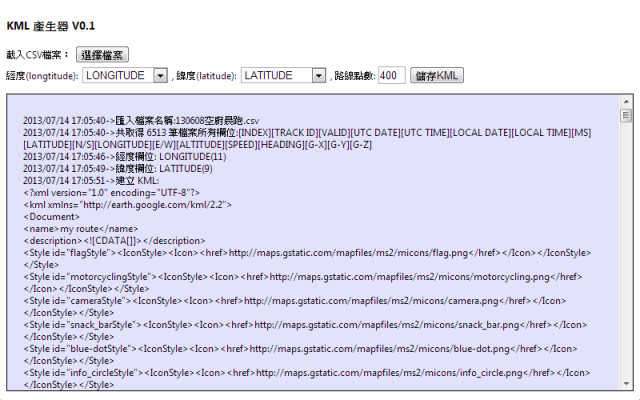Click log line 經度欄位: LONGITUDE(11)
Screen dimensions: 640x400
(124, 157)
